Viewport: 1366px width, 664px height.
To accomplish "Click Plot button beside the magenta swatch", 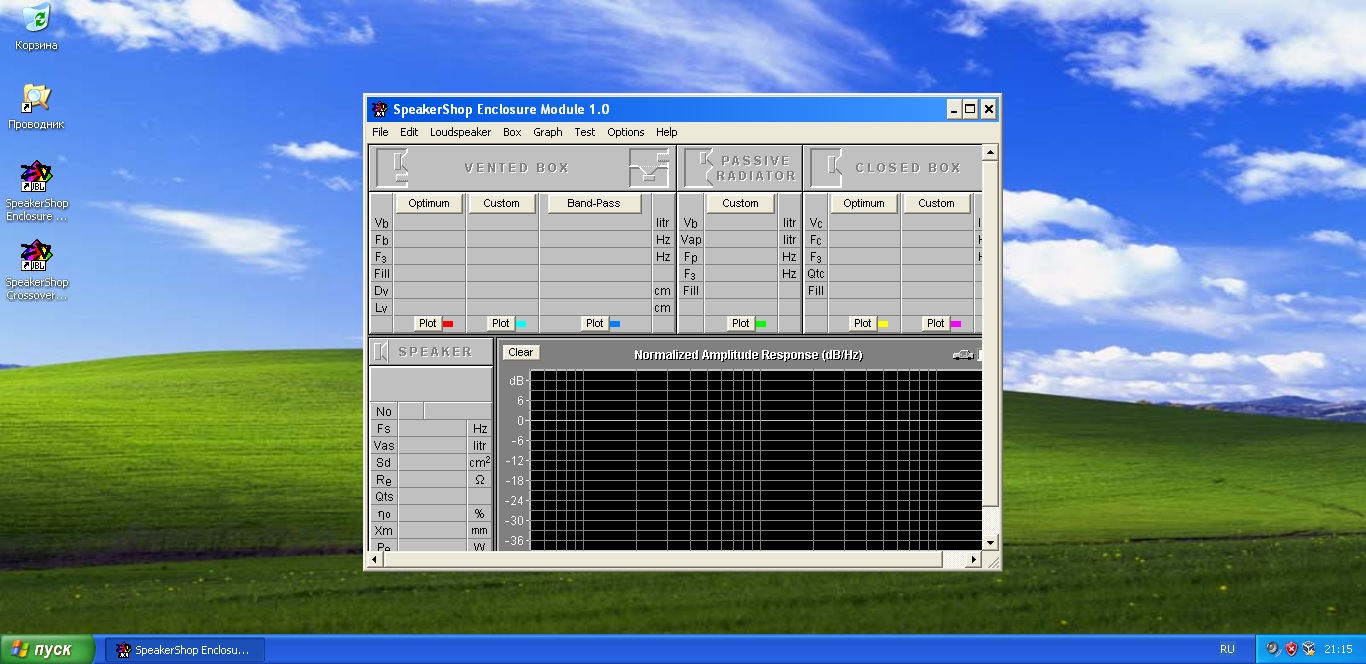I will [x=935, y=323].
